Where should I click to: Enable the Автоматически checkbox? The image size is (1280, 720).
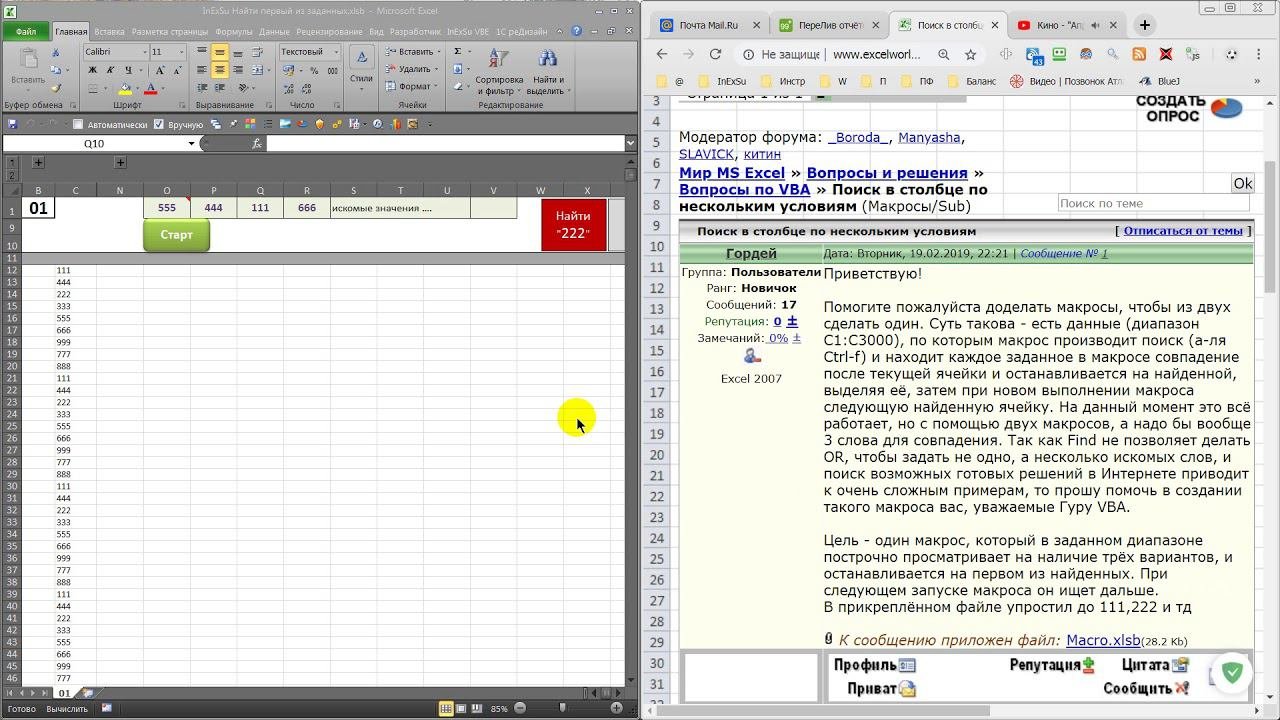tap(78, 125)
